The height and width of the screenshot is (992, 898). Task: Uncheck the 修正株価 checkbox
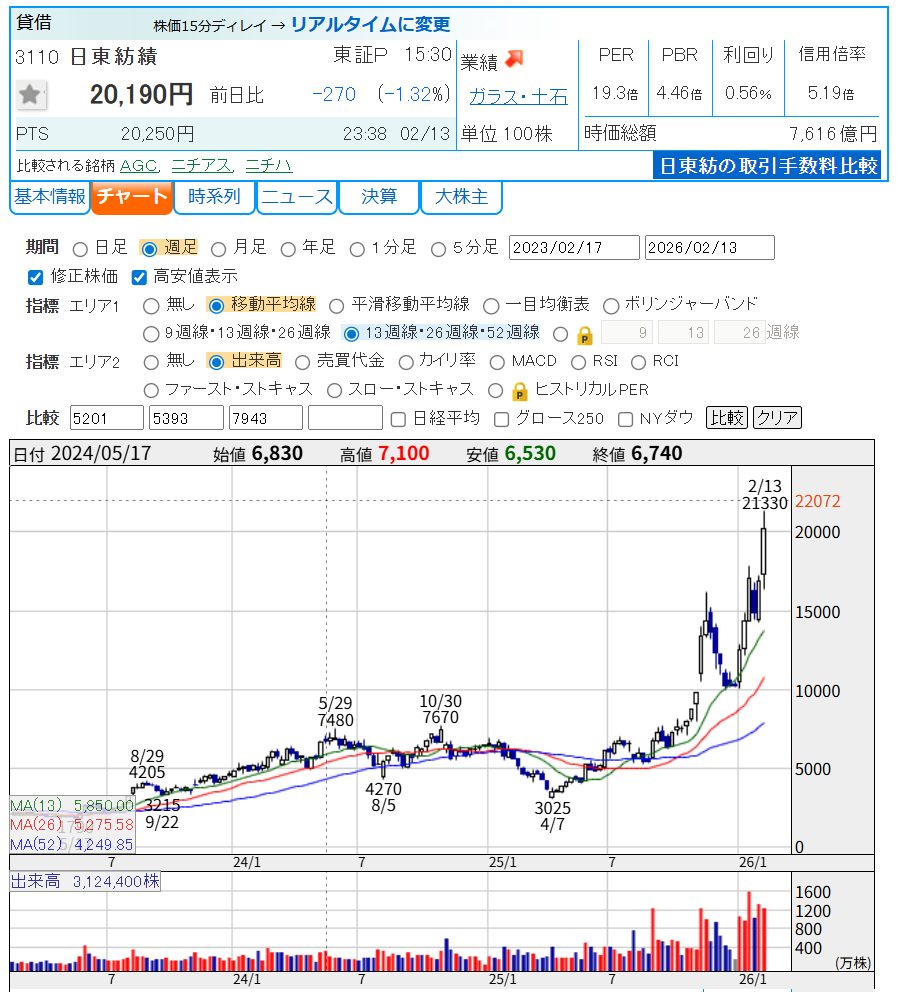pos(36,277)
